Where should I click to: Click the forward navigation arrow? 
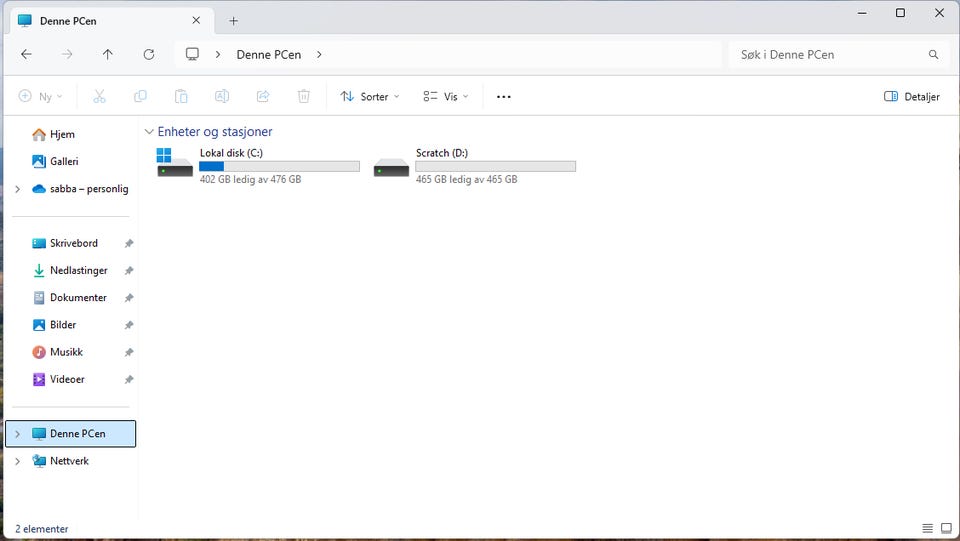click(x=67, y=54)
